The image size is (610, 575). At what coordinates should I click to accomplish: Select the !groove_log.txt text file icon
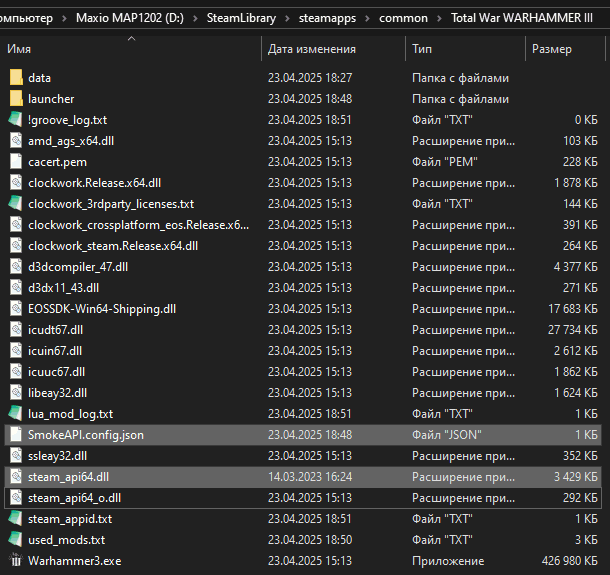pyautogui.click(x=16, y=120)
